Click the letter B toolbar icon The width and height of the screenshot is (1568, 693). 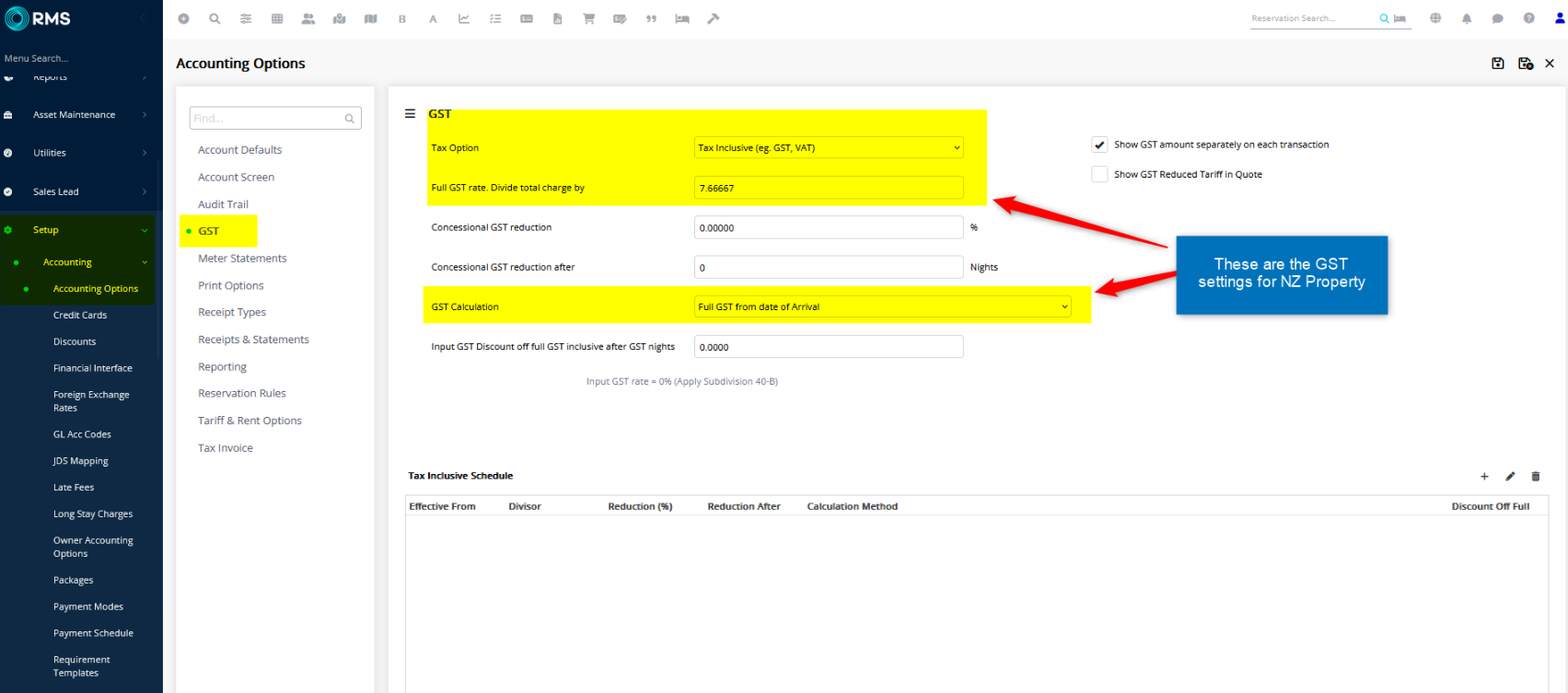pyautogui.click(x=402, y=19)
